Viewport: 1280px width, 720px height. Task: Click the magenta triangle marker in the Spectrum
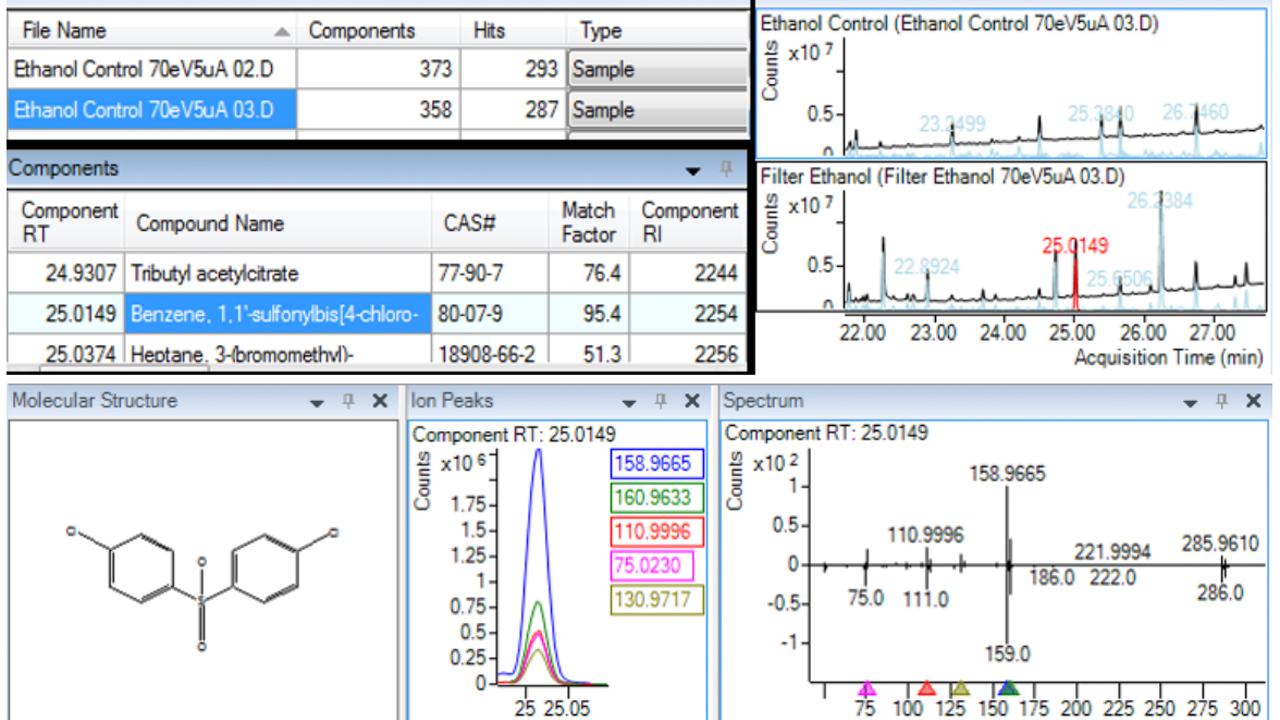tap(865, 689)
